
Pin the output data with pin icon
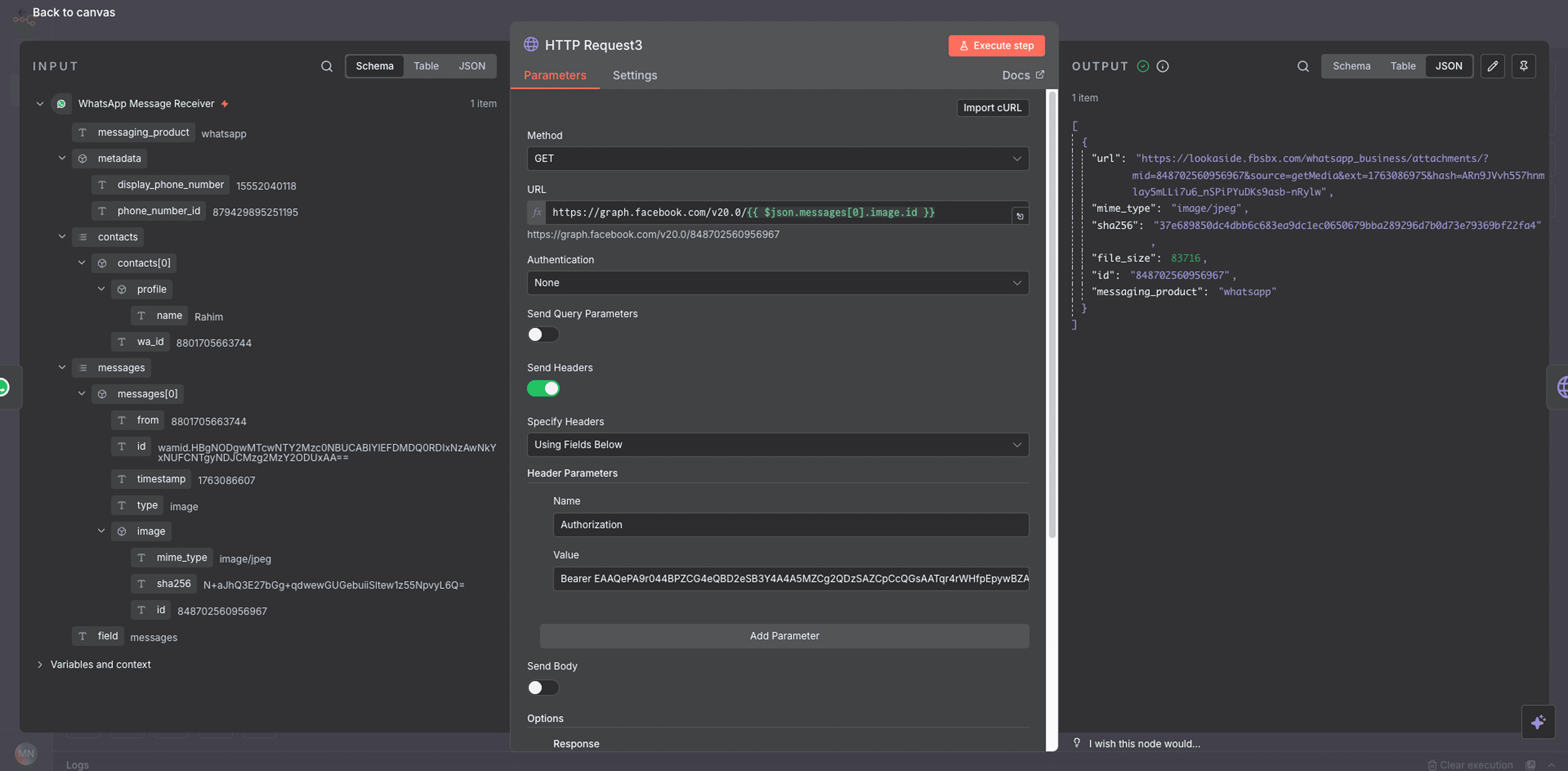tap(1523, 66)
